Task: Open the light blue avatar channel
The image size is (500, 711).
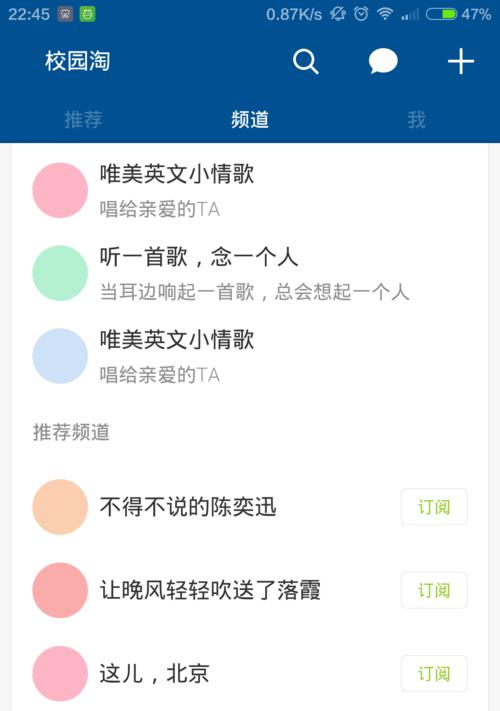Action: (x=60, y=356)
